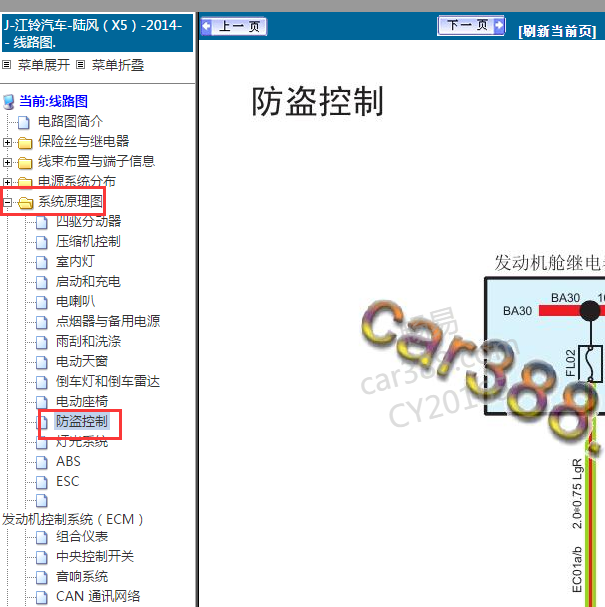
Task: Select the 系统原理图 folder label
Action: 70,201
